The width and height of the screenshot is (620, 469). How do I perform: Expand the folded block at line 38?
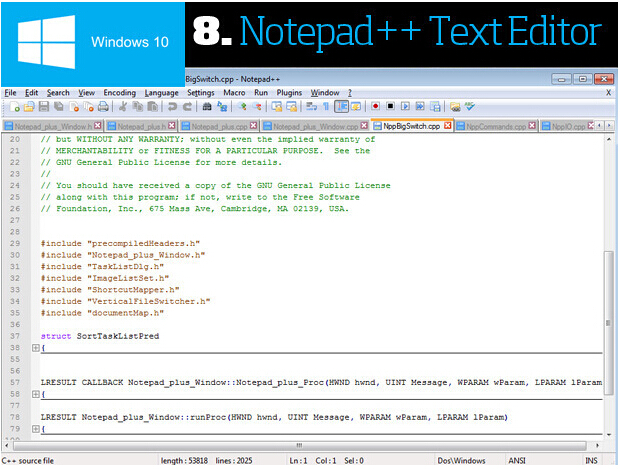click(x=35, y=348)
